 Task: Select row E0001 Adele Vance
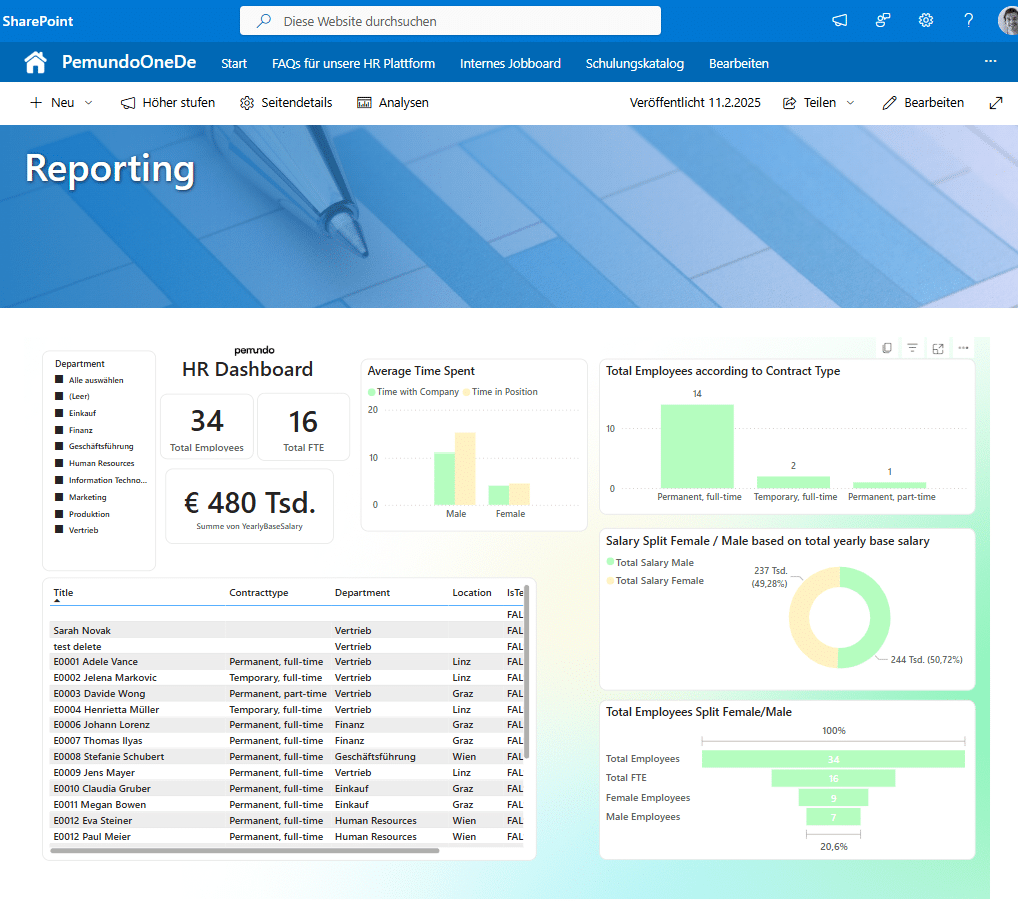[286, 662]
